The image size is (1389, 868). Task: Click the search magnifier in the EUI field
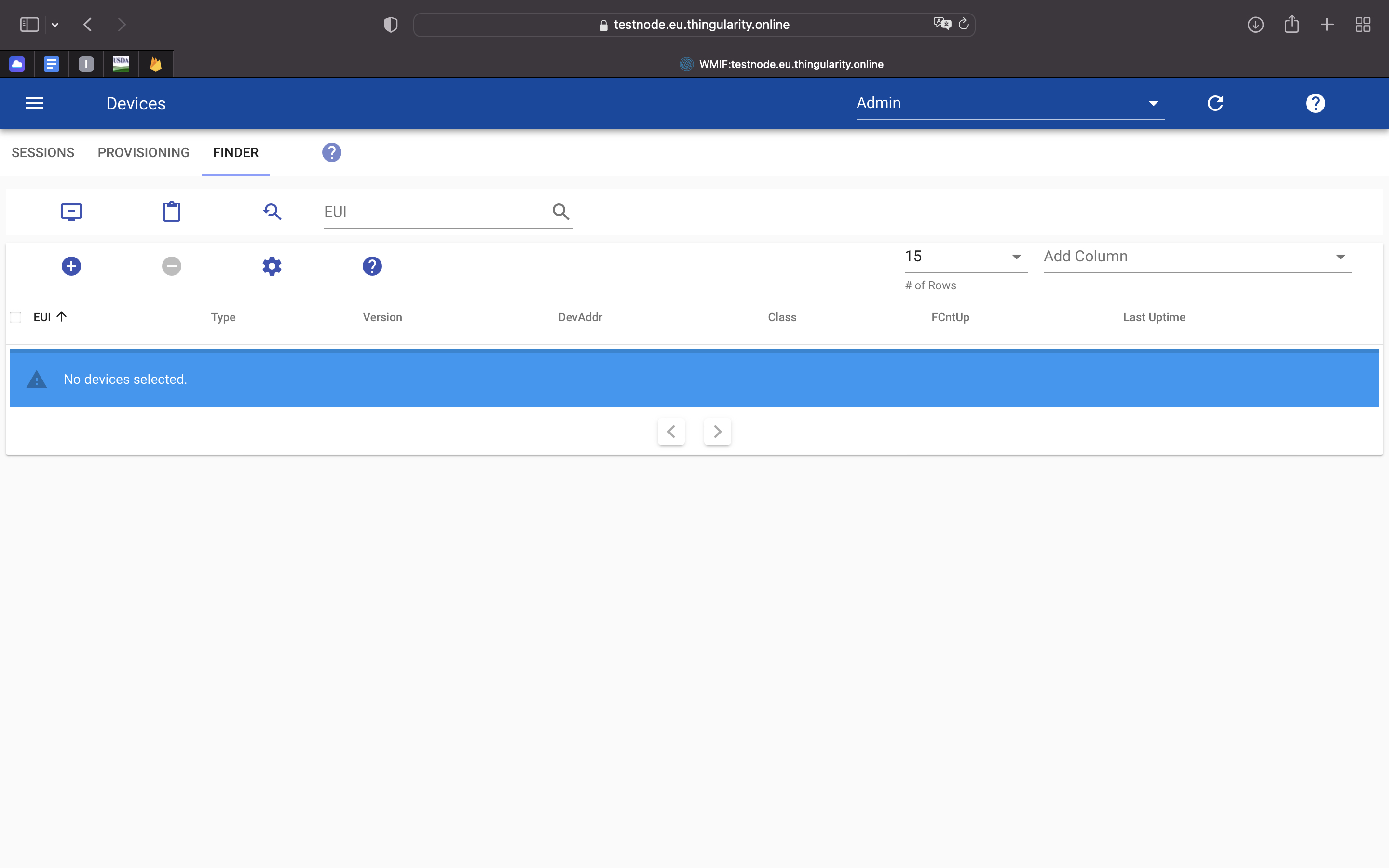(x=560, y=212)
